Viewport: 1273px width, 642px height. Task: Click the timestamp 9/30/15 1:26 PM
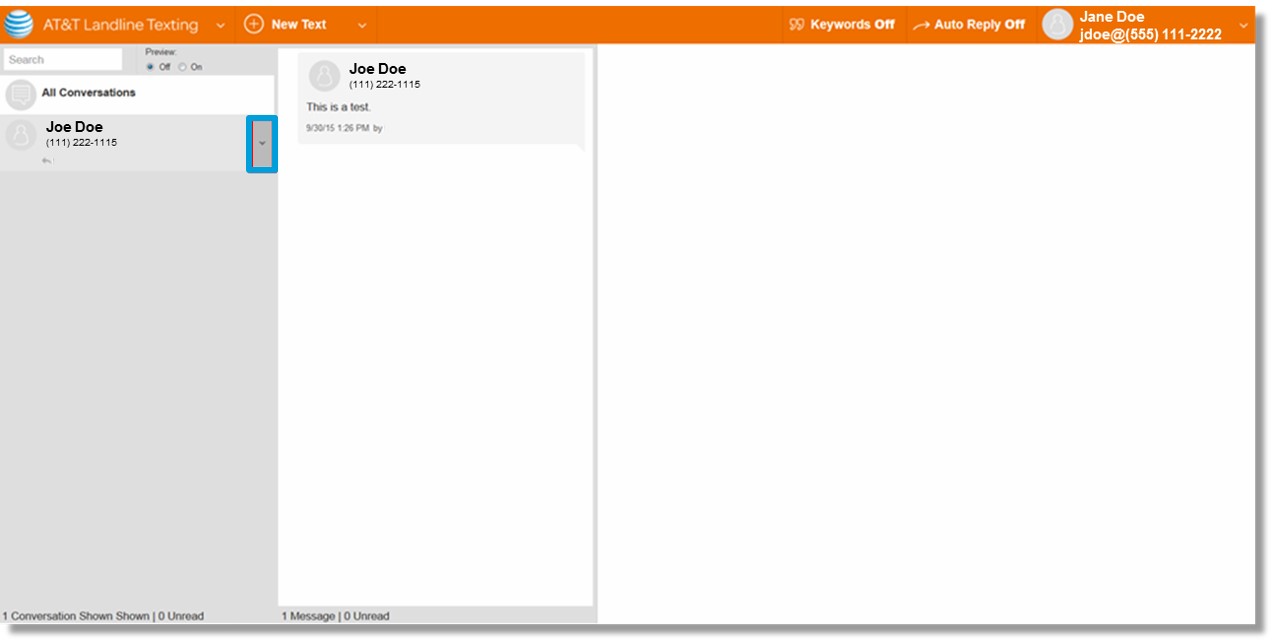point(337,128)
